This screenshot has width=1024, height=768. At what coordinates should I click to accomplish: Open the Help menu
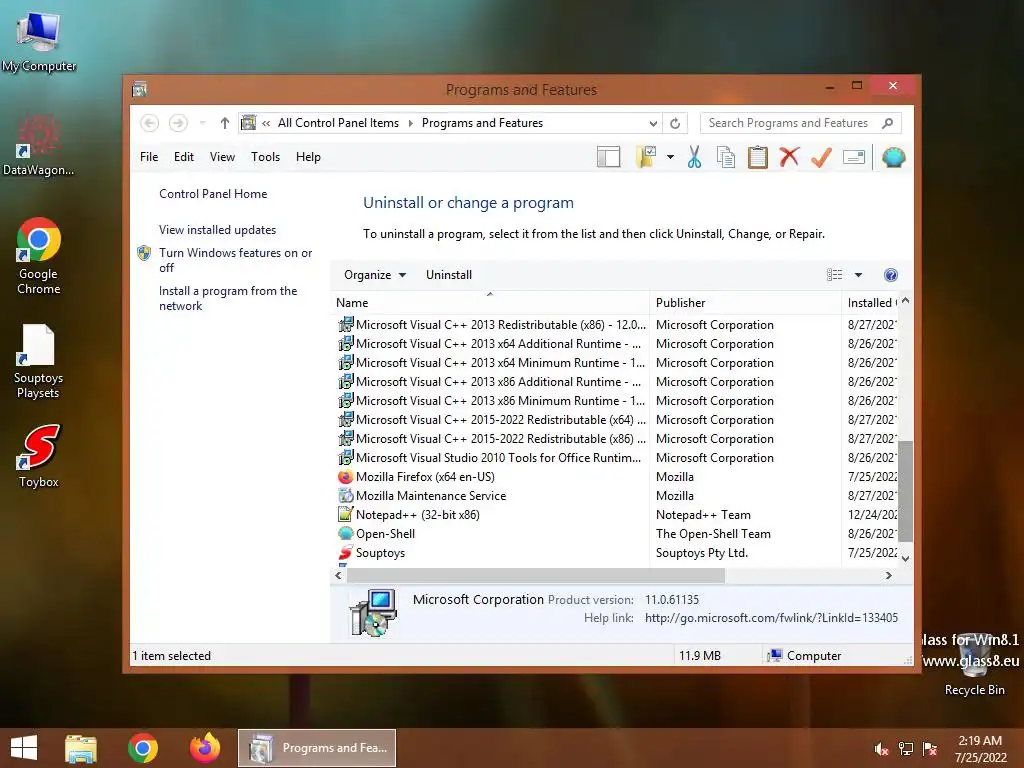coord(308,157)
